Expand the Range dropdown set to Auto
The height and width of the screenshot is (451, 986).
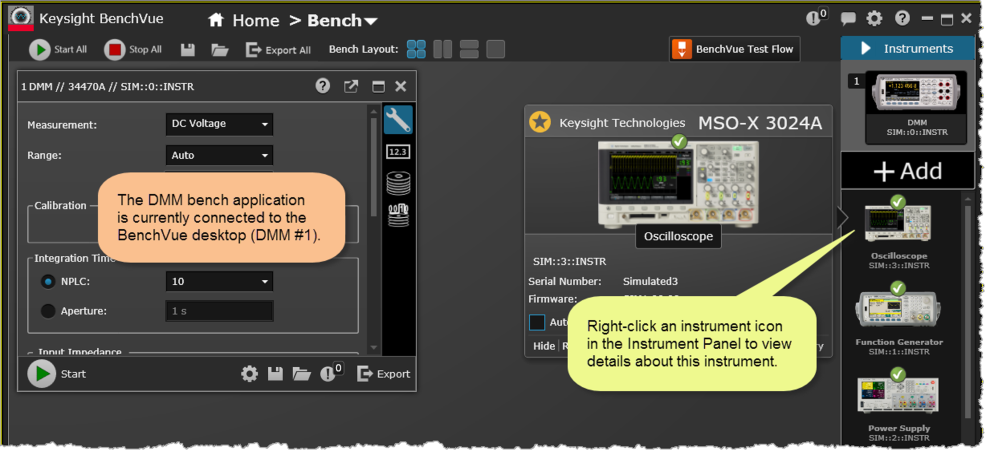pos(219,155)
